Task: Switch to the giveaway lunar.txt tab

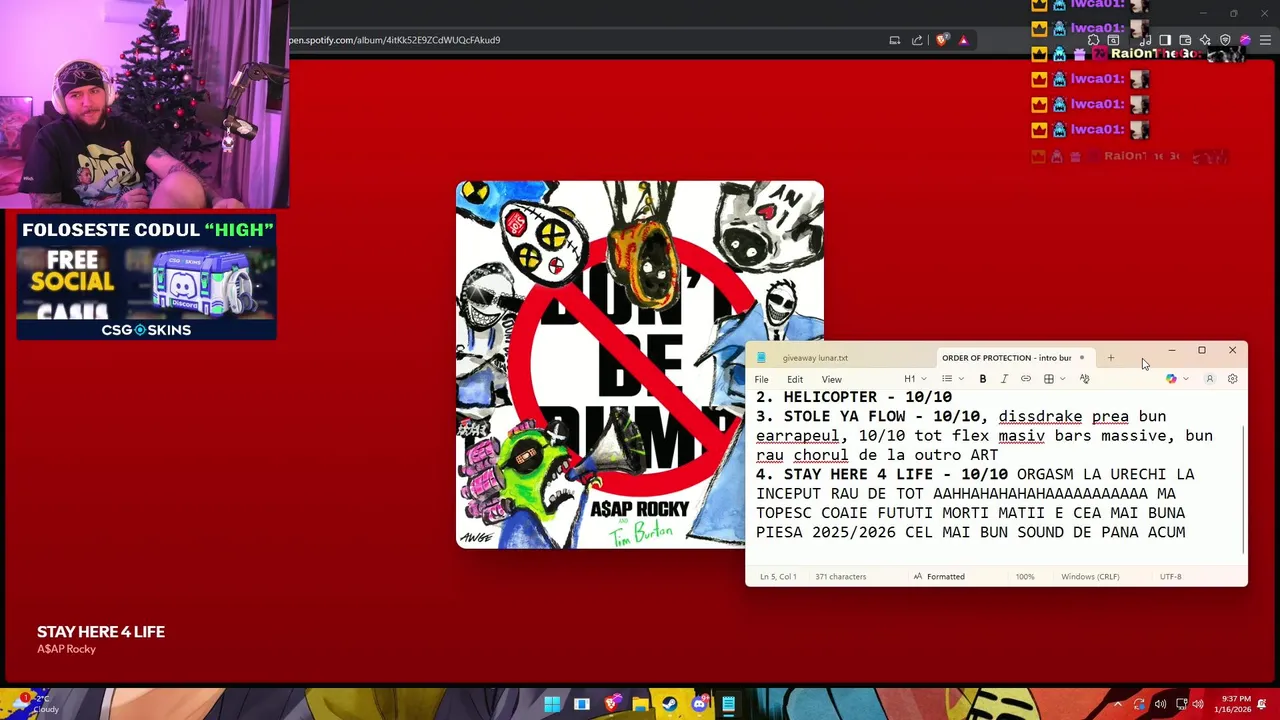Action: 815,358
